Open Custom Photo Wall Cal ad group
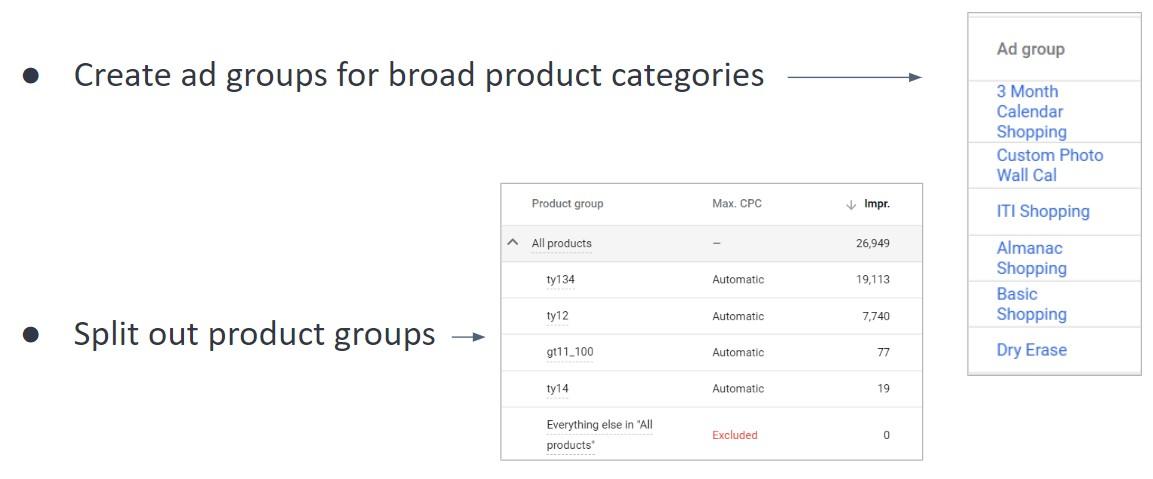Viewport: 1153px width, 479px height. tap(1049, 165)
